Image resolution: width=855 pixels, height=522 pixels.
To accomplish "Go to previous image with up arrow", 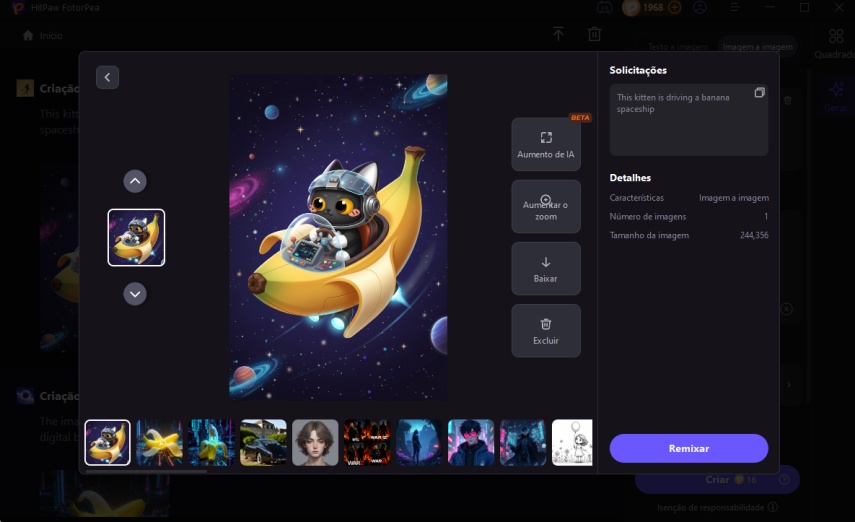I will [x=135, y=181].
